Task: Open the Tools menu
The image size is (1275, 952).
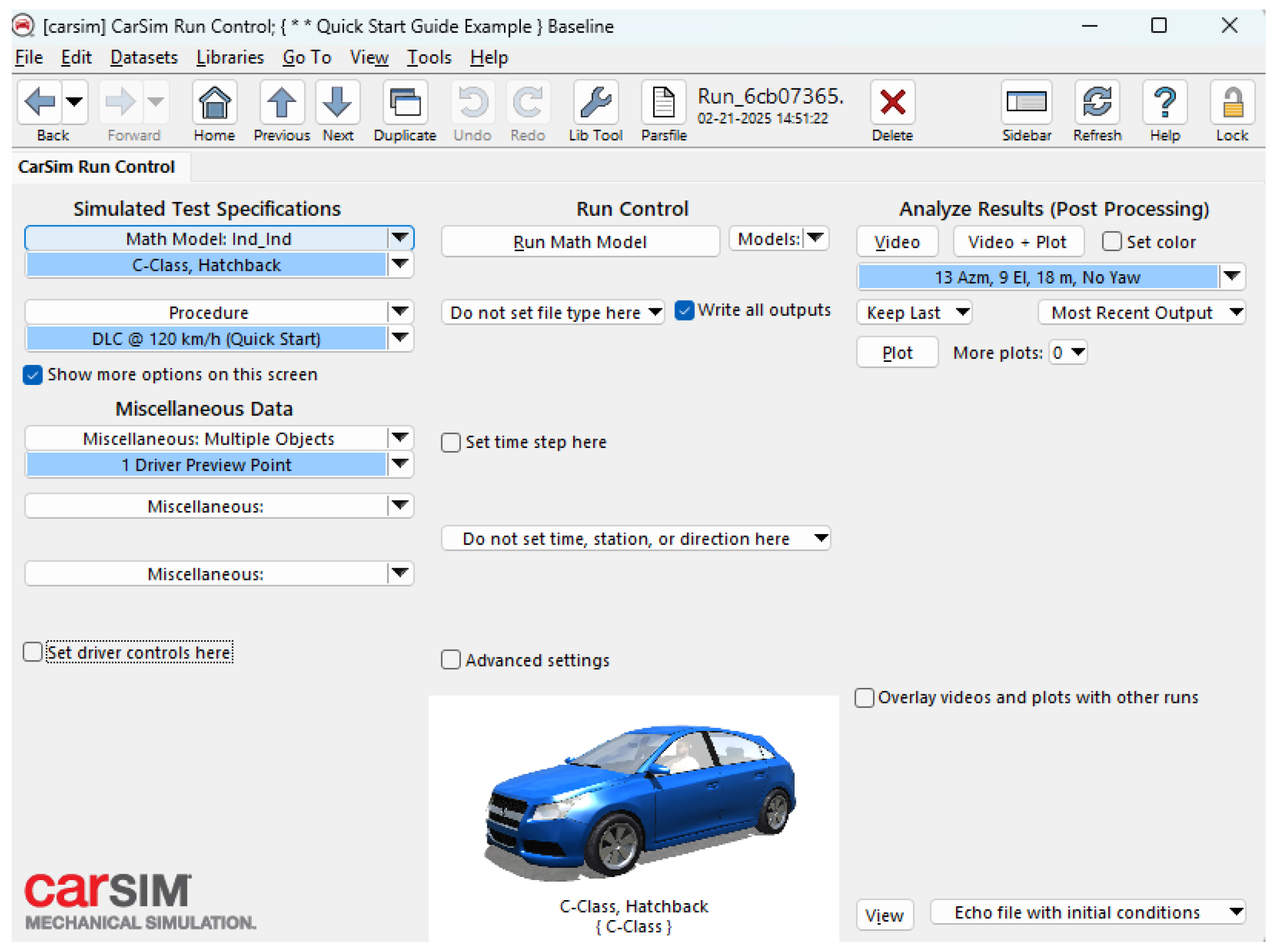Action: 429,57
